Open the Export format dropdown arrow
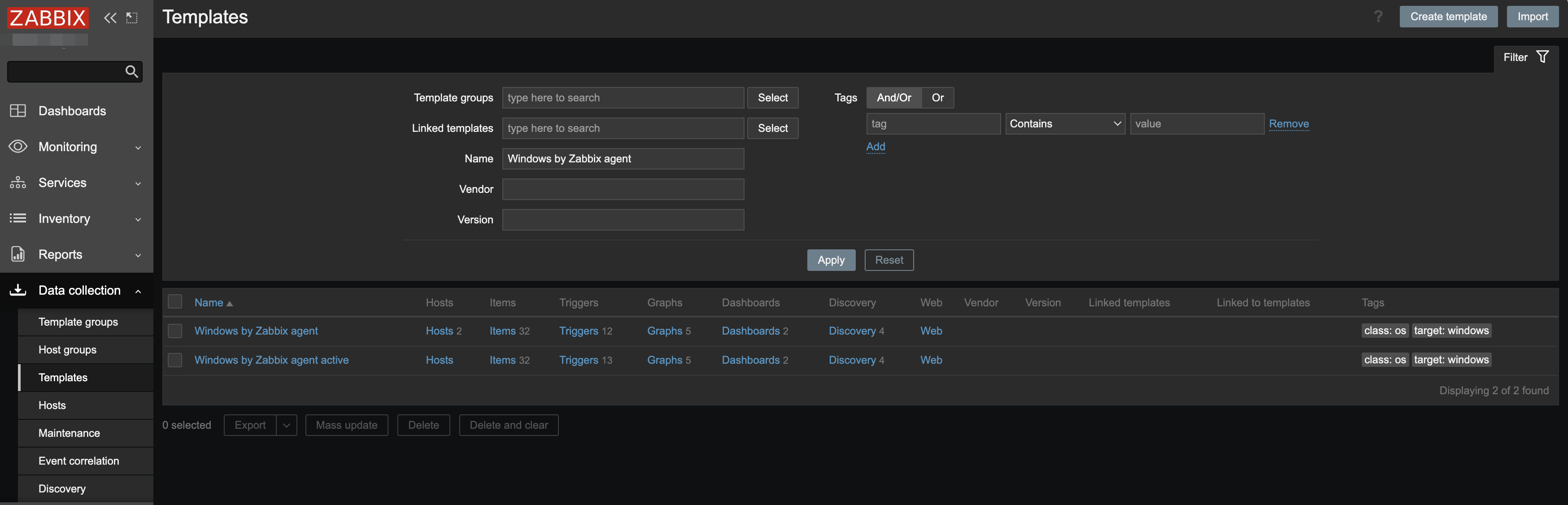The image size is (1568, 505). 286,425
